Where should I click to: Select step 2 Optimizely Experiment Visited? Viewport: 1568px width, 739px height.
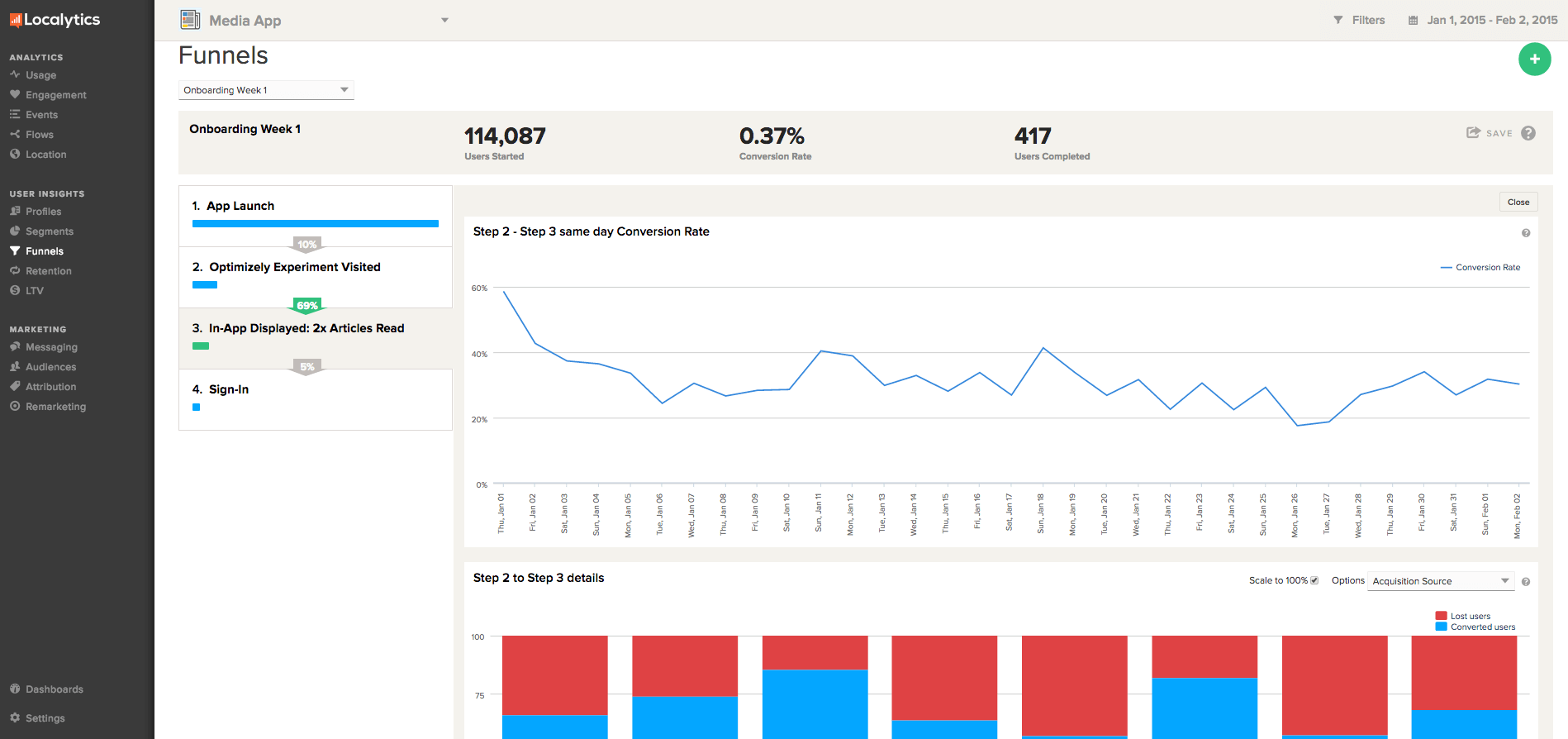click(x=316, y=277)
